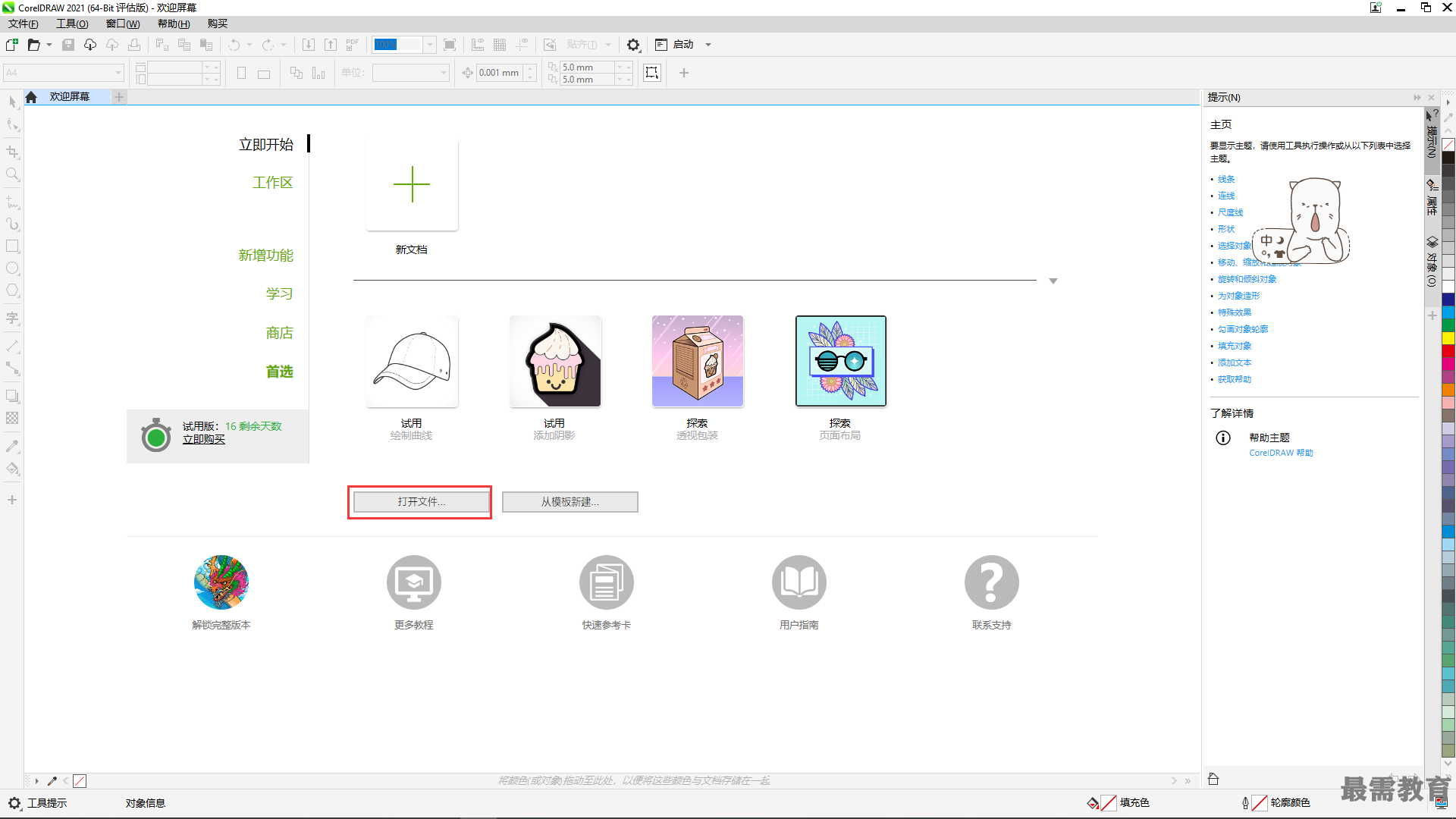Select the Zoom magnifier tool

(13, 174)
